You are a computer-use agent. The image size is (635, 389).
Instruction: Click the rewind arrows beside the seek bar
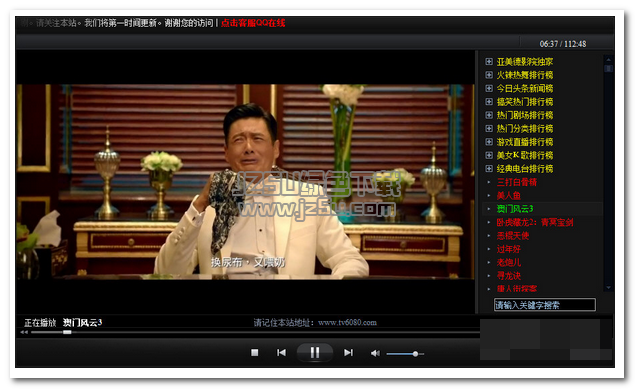[24, 332]
